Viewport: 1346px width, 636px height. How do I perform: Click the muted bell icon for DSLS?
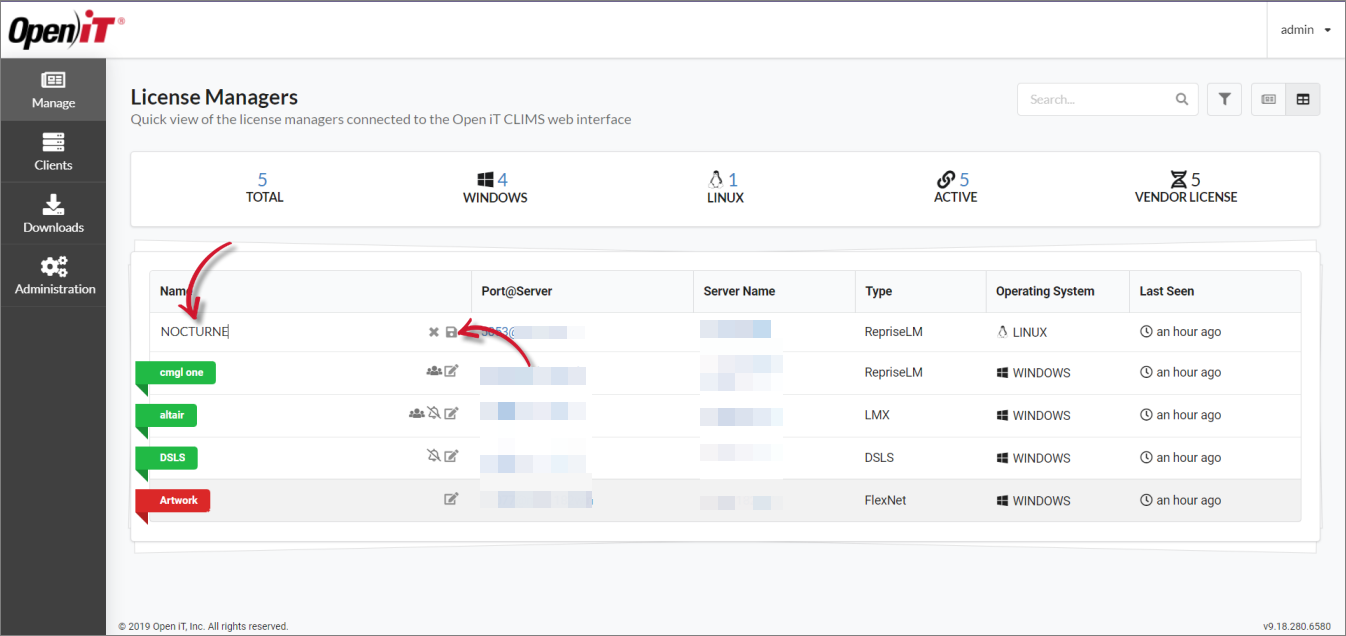tap(434, 456)
